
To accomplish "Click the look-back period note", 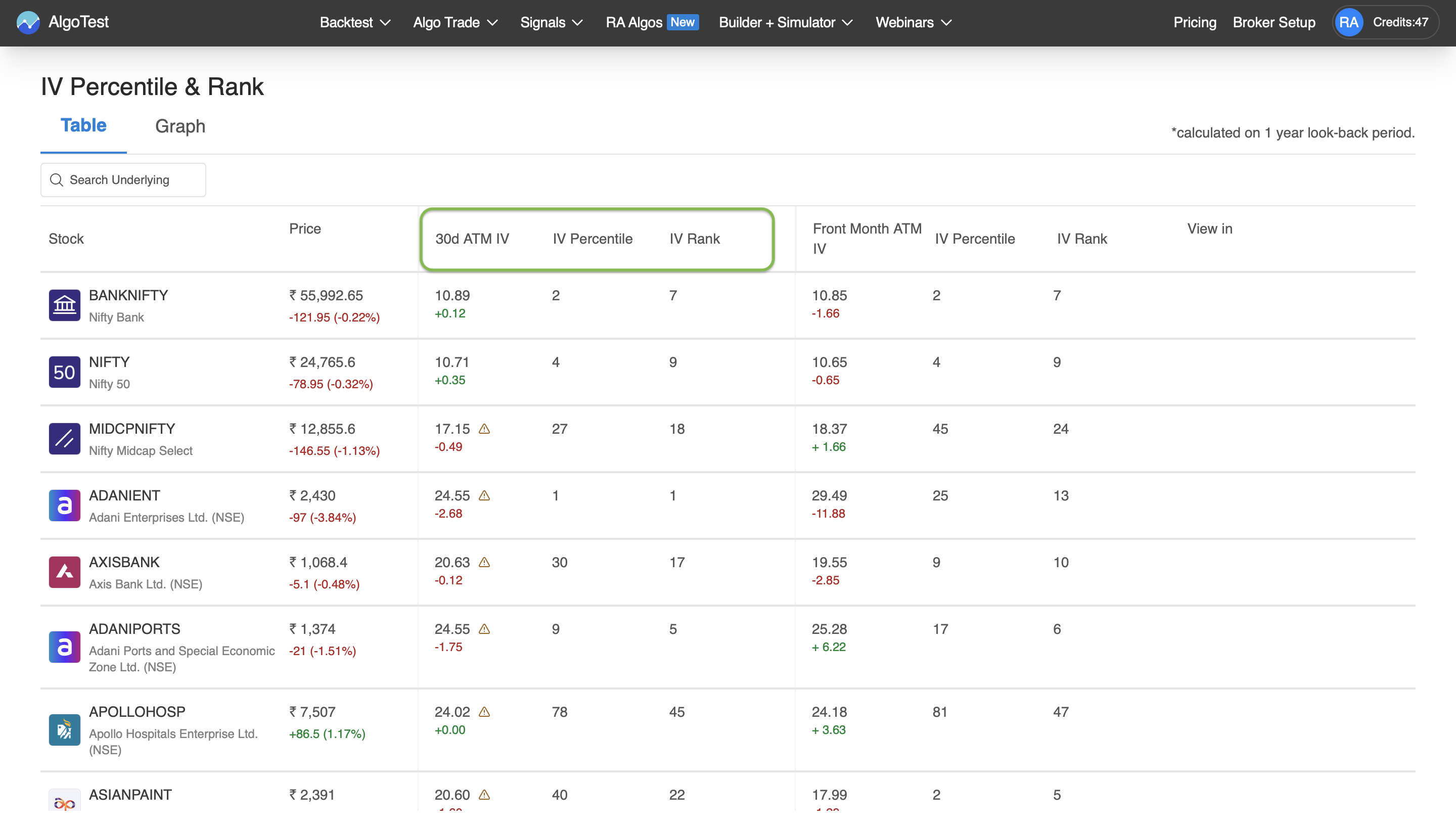I will pos(1293,133).
